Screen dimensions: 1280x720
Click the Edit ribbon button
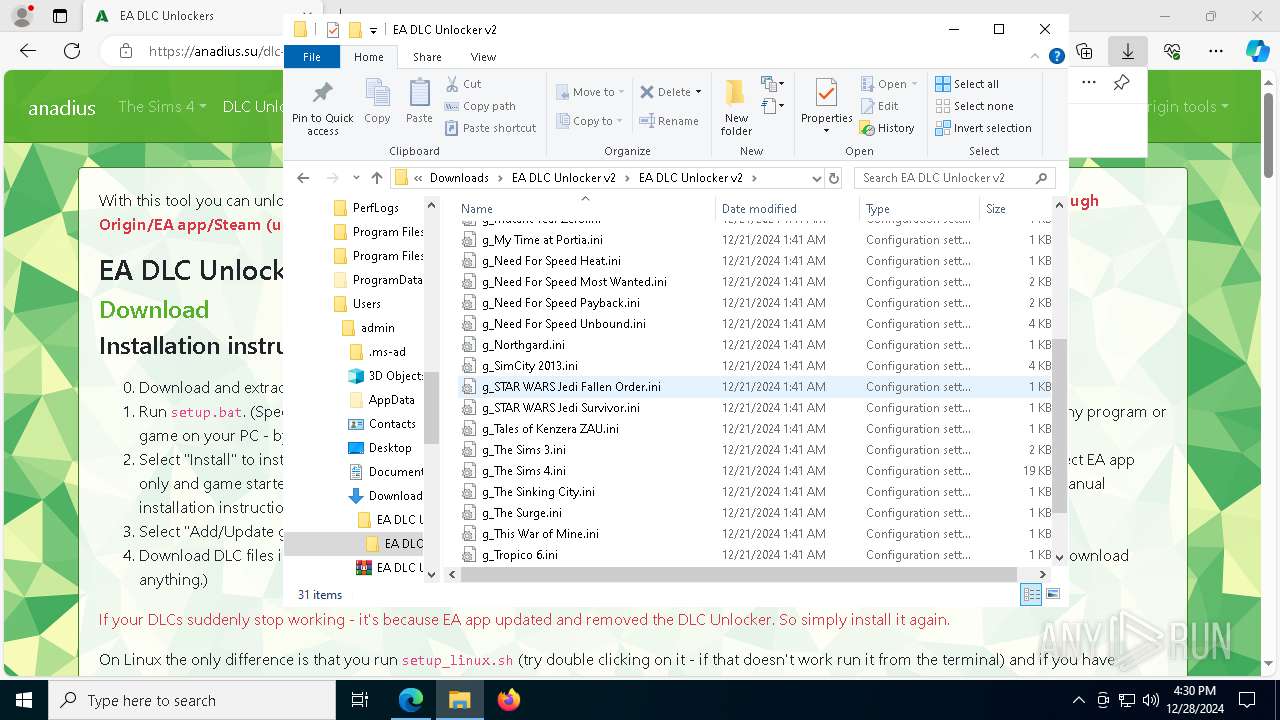[879, 106]
